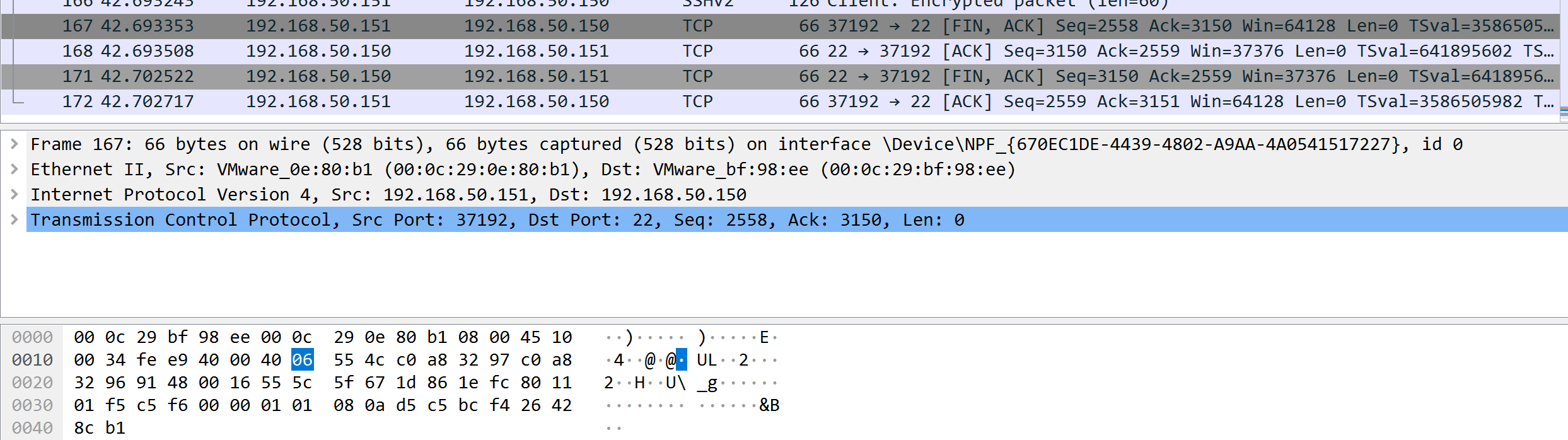
Task: Expand Internet Protocol Version 4 arrow
Action: tap(15, 195)
